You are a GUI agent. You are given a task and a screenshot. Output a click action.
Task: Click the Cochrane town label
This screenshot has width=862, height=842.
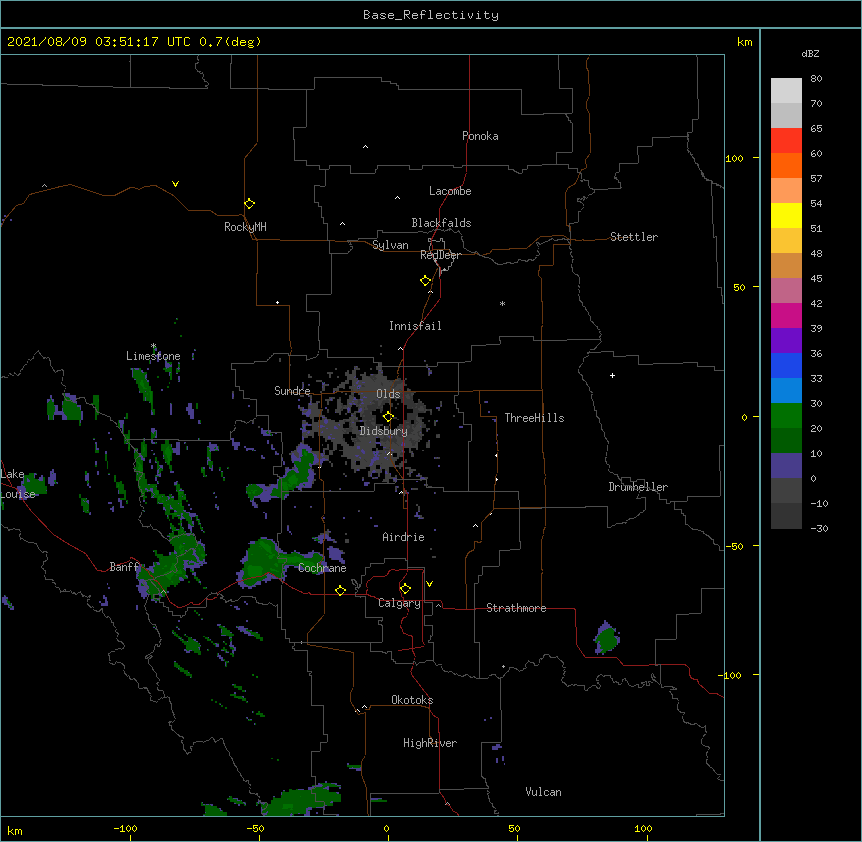point(322,568)
